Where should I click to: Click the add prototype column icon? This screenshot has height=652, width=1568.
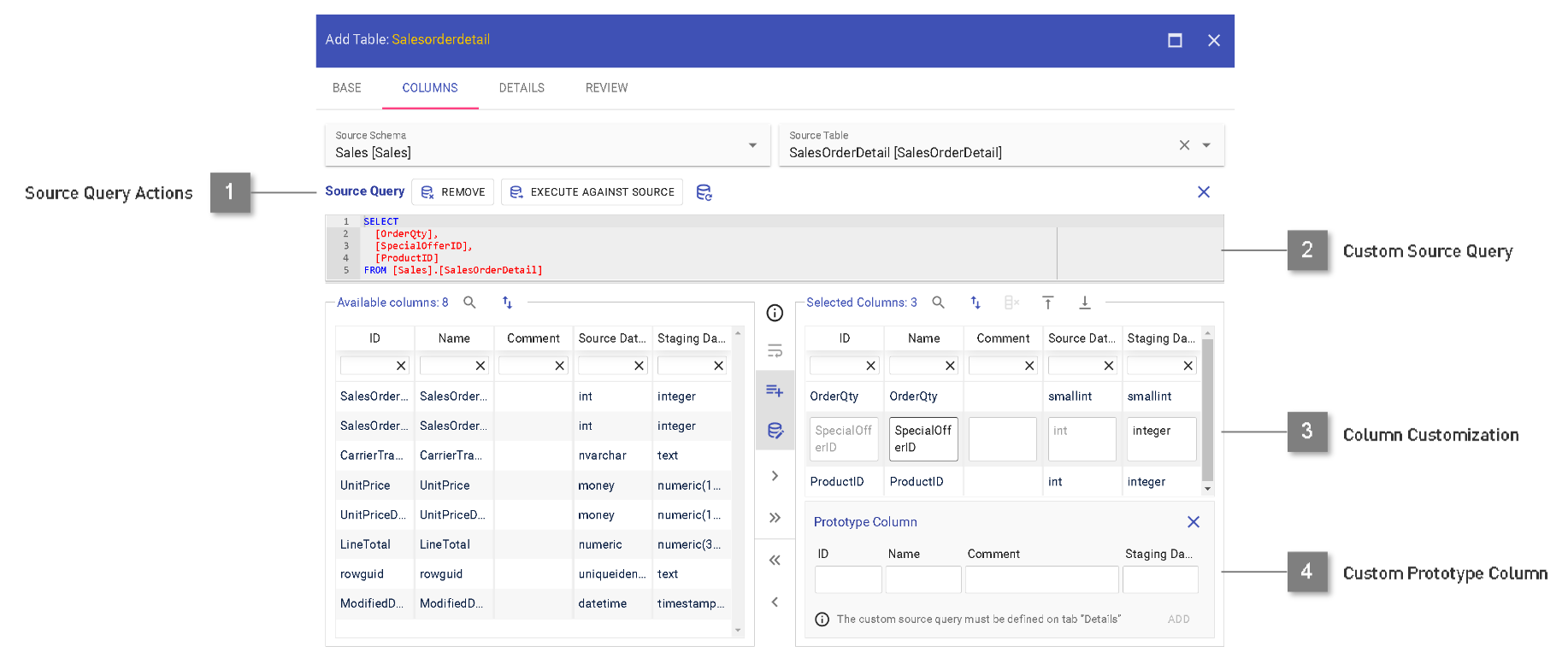click(x=775, y=391)
